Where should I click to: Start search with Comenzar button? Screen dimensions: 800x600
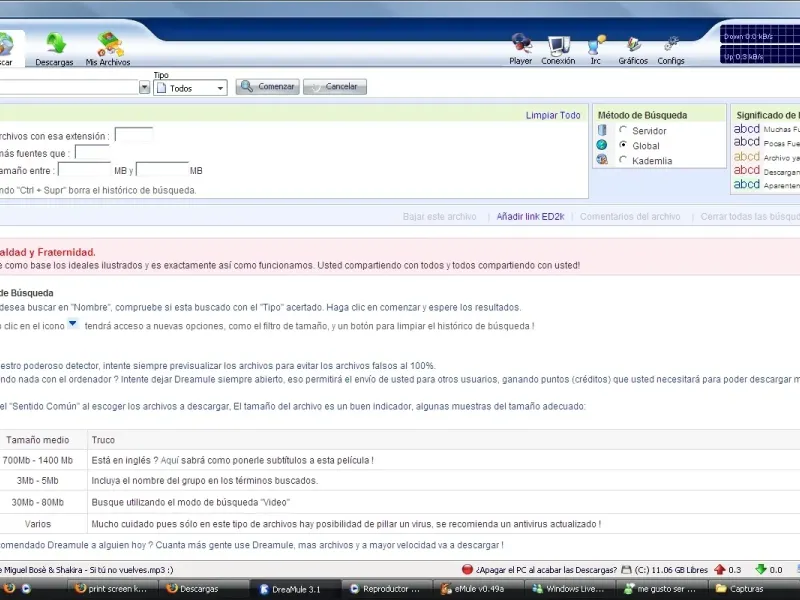(267, 86)
